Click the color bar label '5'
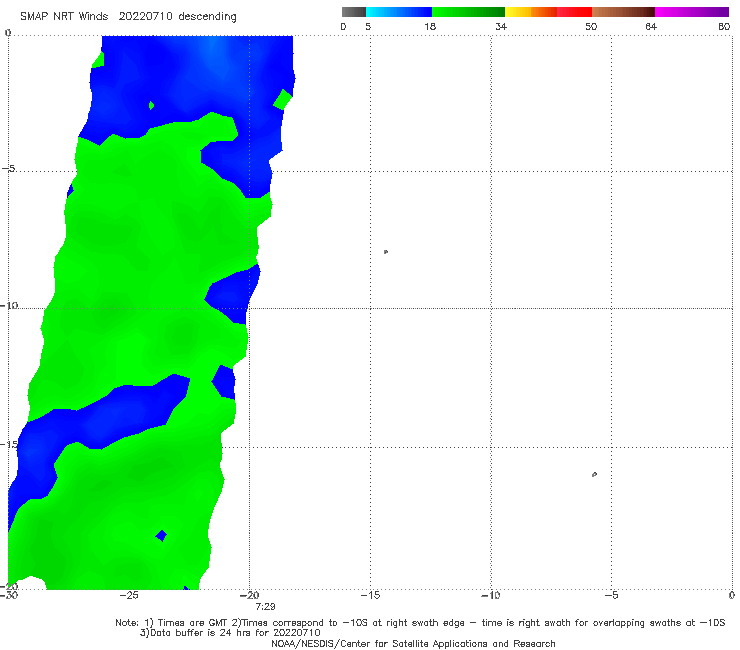This screenshot has width=740, height=650. point(368,26)
